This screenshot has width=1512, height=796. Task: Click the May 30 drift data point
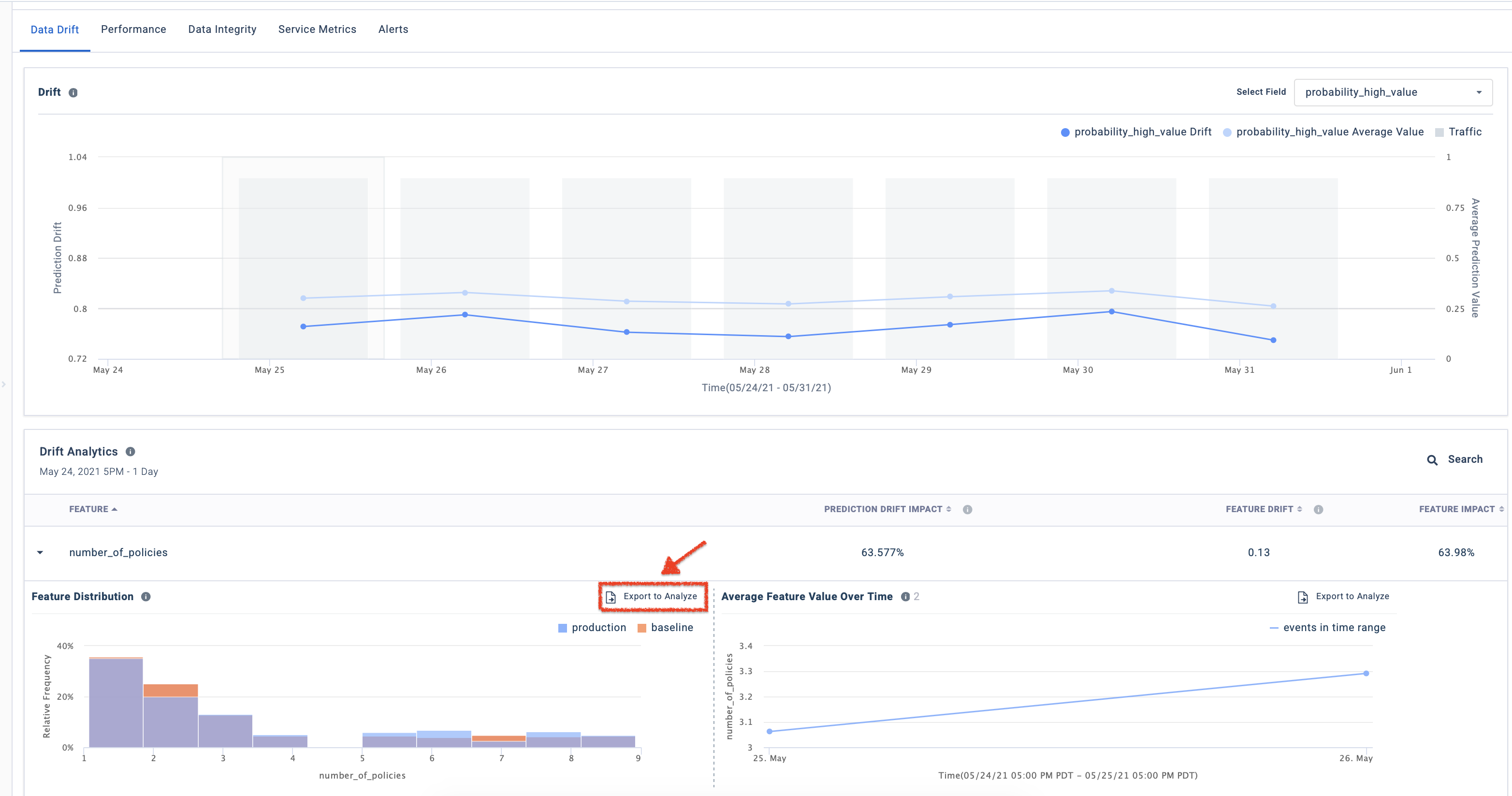tap(1111, 312)
